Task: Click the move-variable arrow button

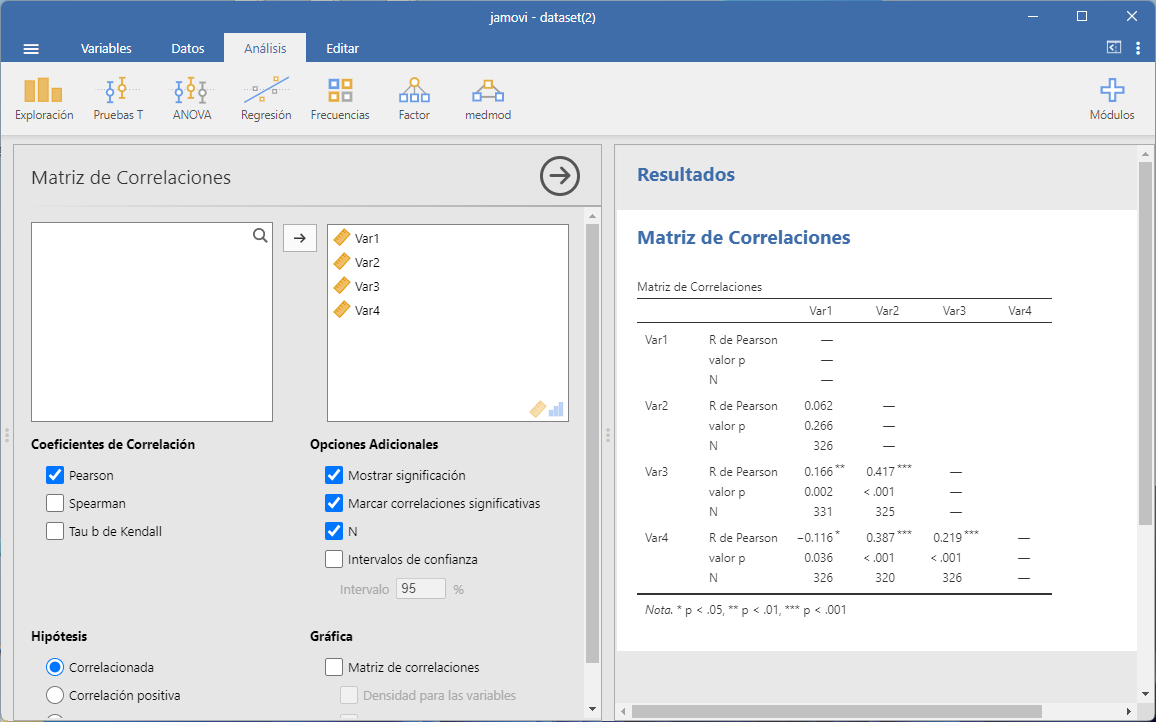Action: 300,238
